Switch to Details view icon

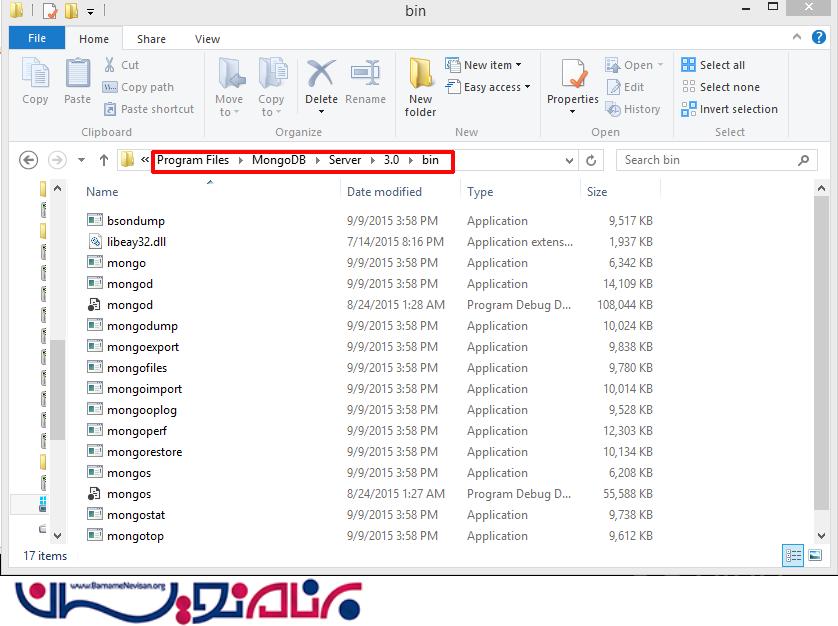[x=793, y=555]
